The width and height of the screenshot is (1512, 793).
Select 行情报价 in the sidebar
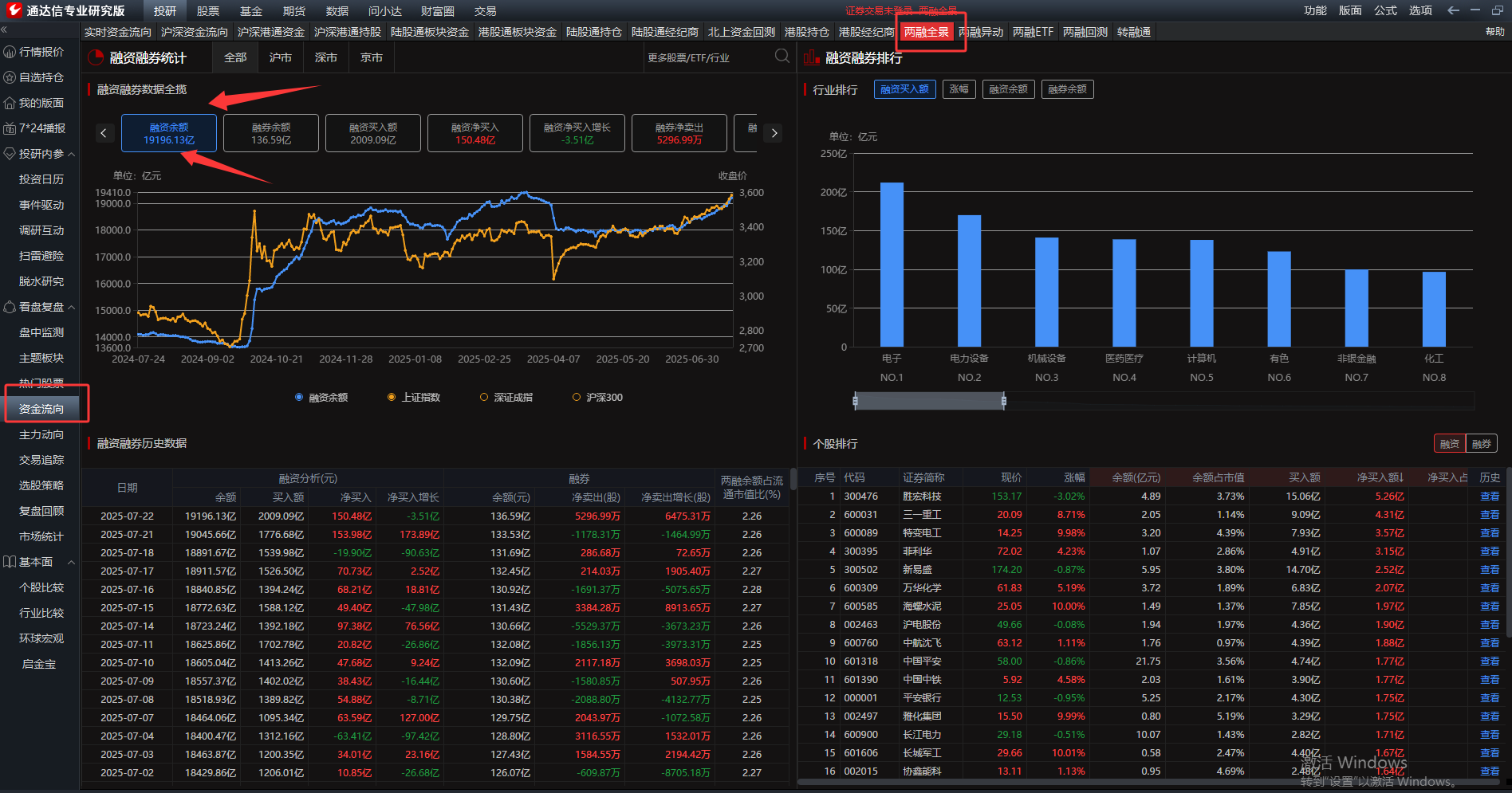41,51
